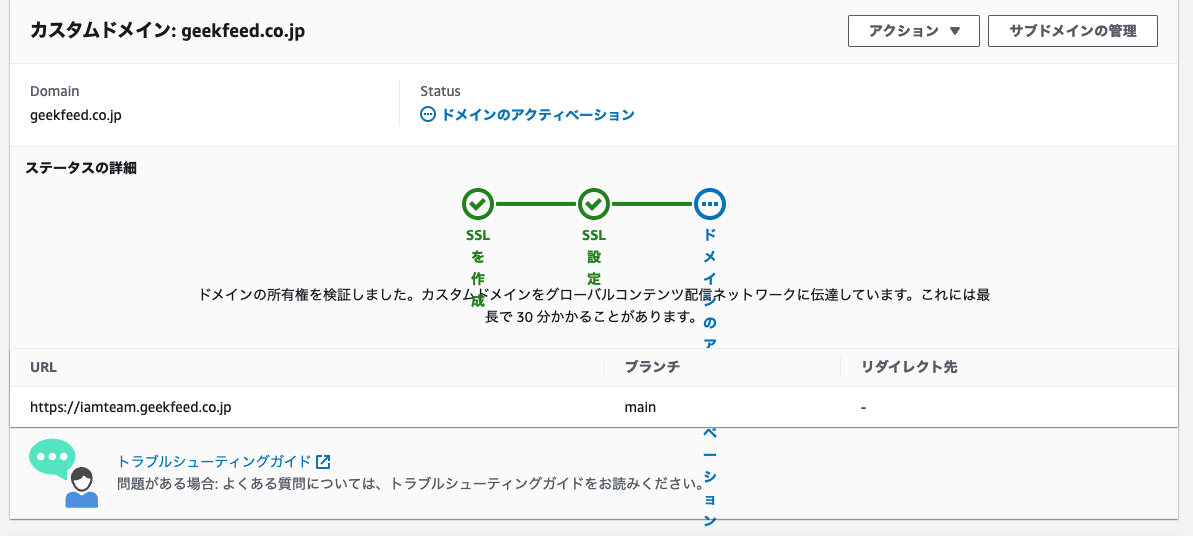Click the second green checkmark step (SSL設定)
Screen dimensions: 1193x536
[593, 204]
